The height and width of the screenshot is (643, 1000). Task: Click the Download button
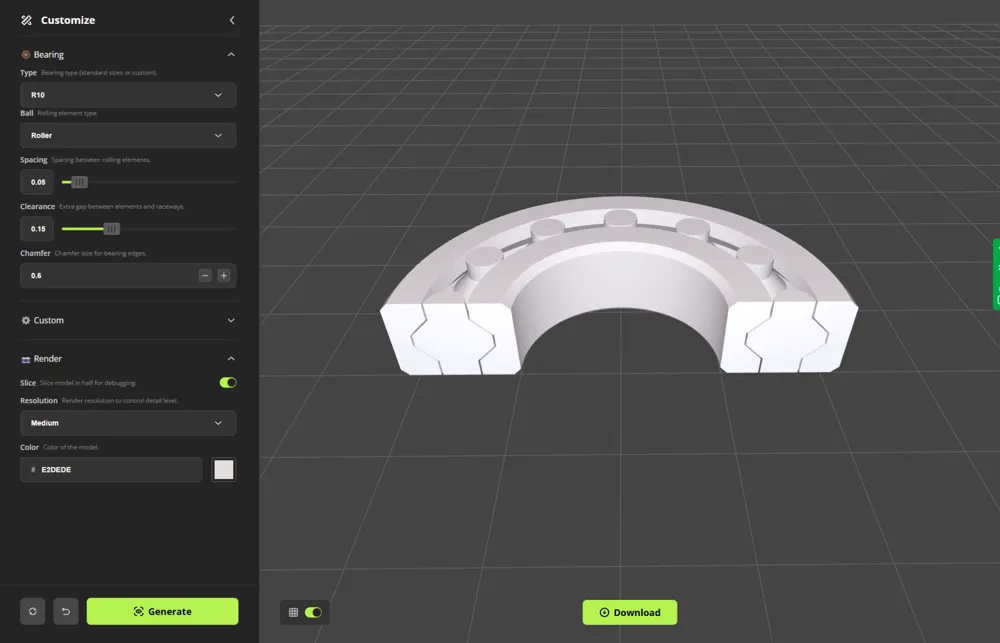[x=630, y=612]
